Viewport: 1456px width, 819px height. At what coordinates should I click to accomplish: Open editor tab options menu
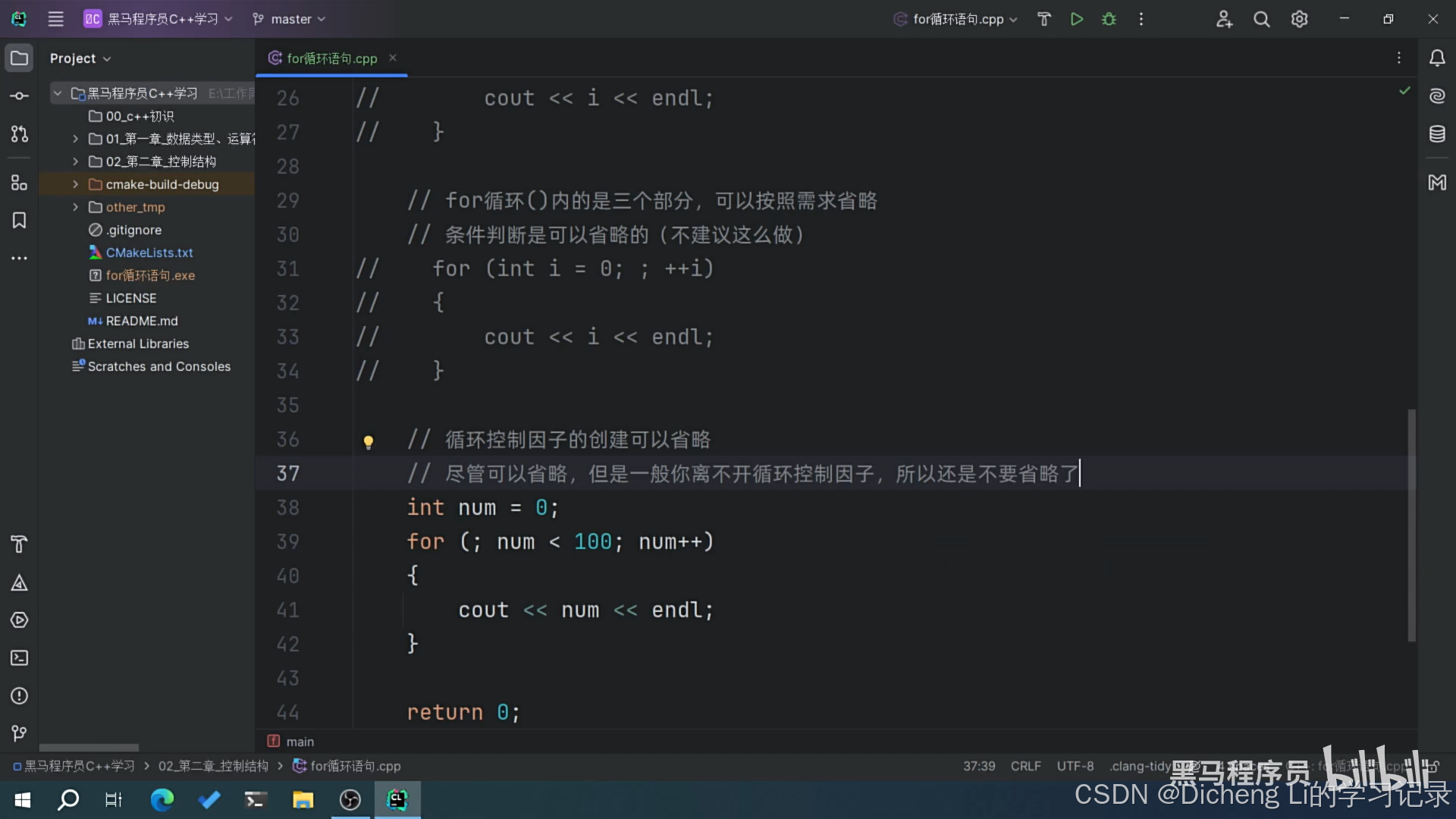click(x=1399, y=58)
